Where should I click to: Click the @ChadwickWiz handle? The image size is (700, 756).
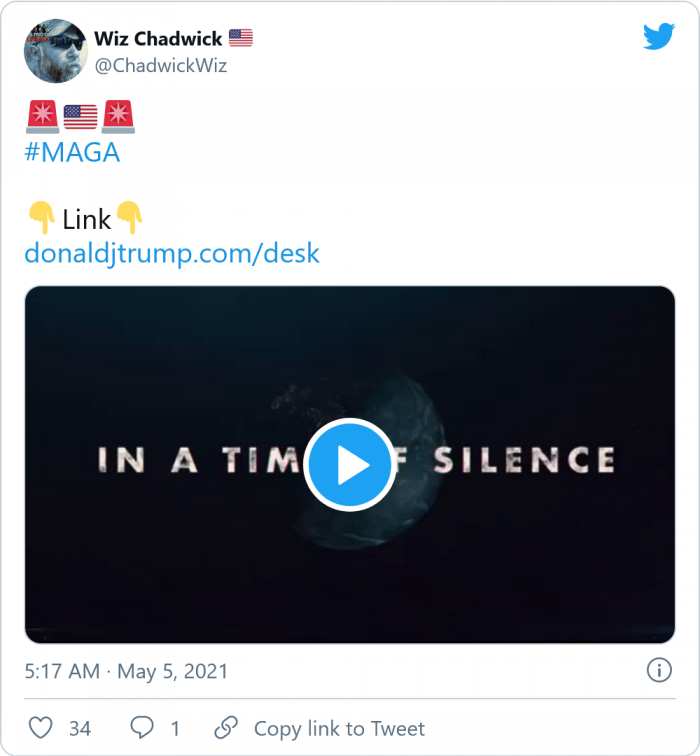click(160, 66)
